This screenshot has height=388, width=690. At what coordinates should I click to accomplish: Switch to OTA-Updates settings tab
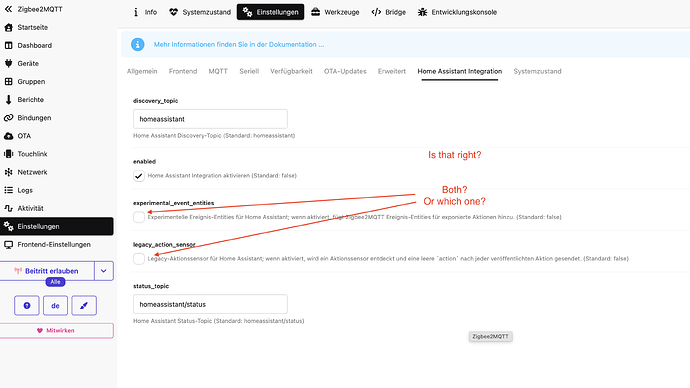[345, 71]
